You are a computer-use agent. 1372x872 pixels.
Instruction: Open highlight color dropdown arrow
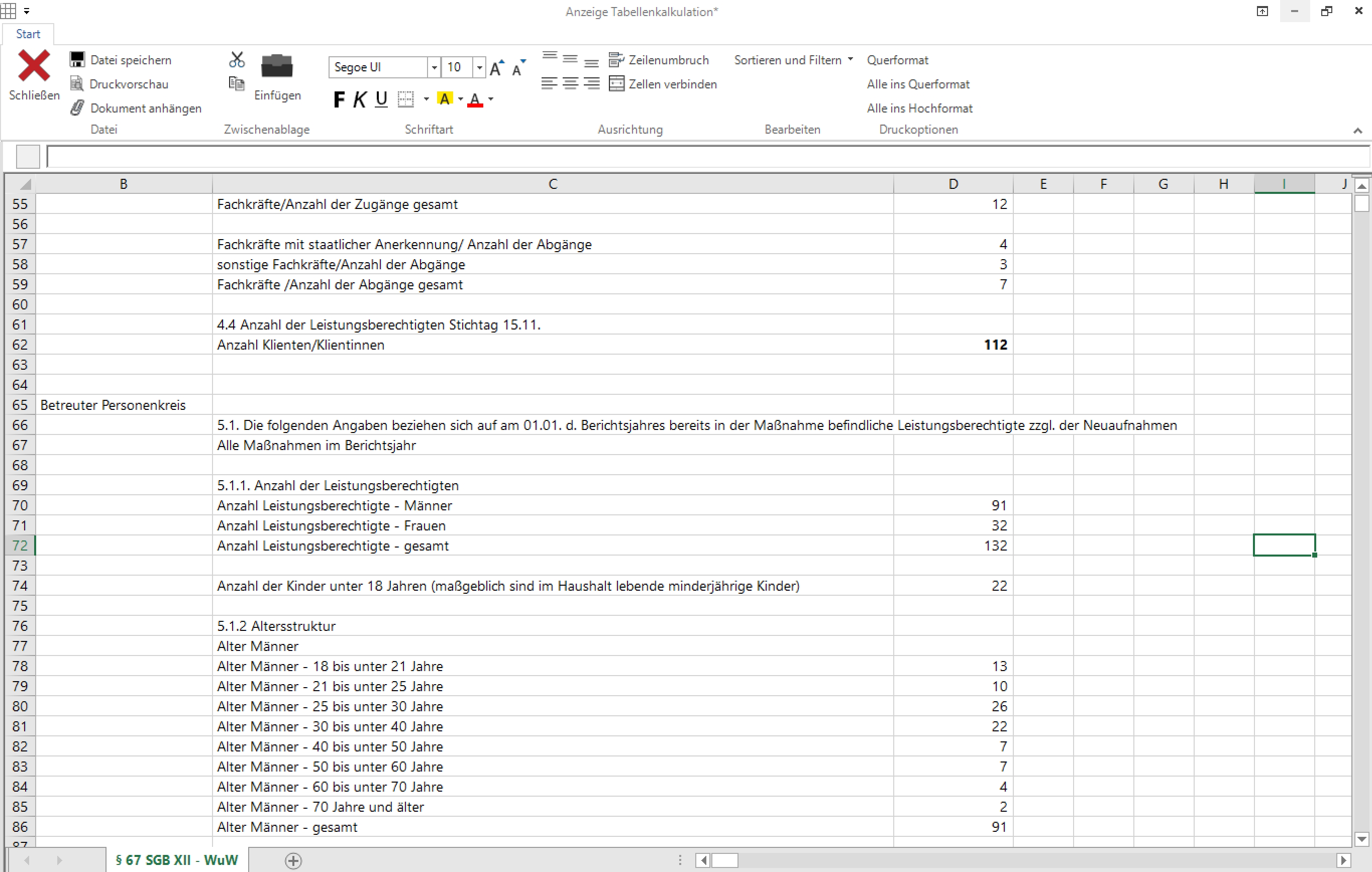460,99
